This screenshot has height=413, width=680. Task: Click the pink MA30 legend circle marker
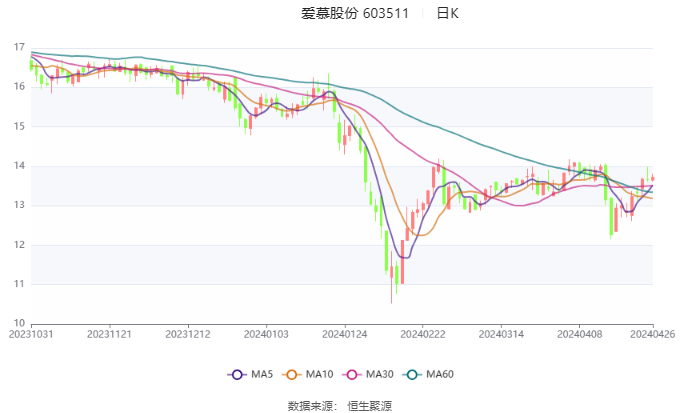[354, 374]
